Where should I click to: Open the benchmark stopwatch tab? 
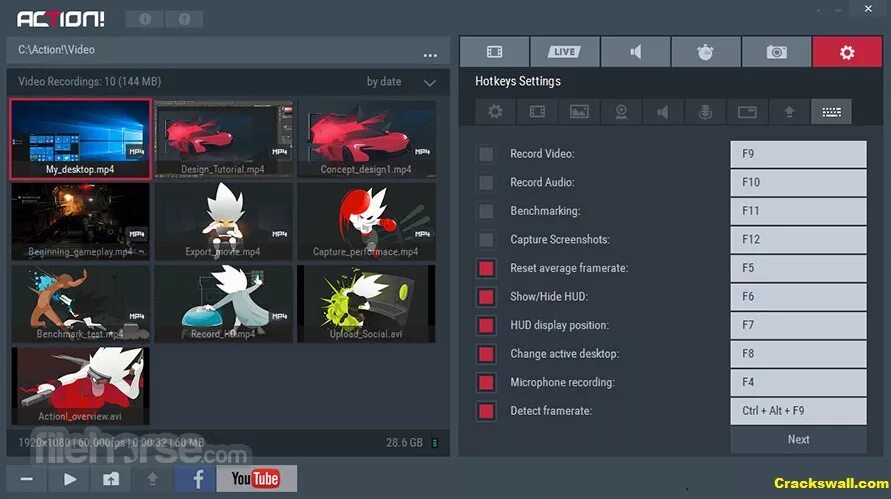pos(706,52)
